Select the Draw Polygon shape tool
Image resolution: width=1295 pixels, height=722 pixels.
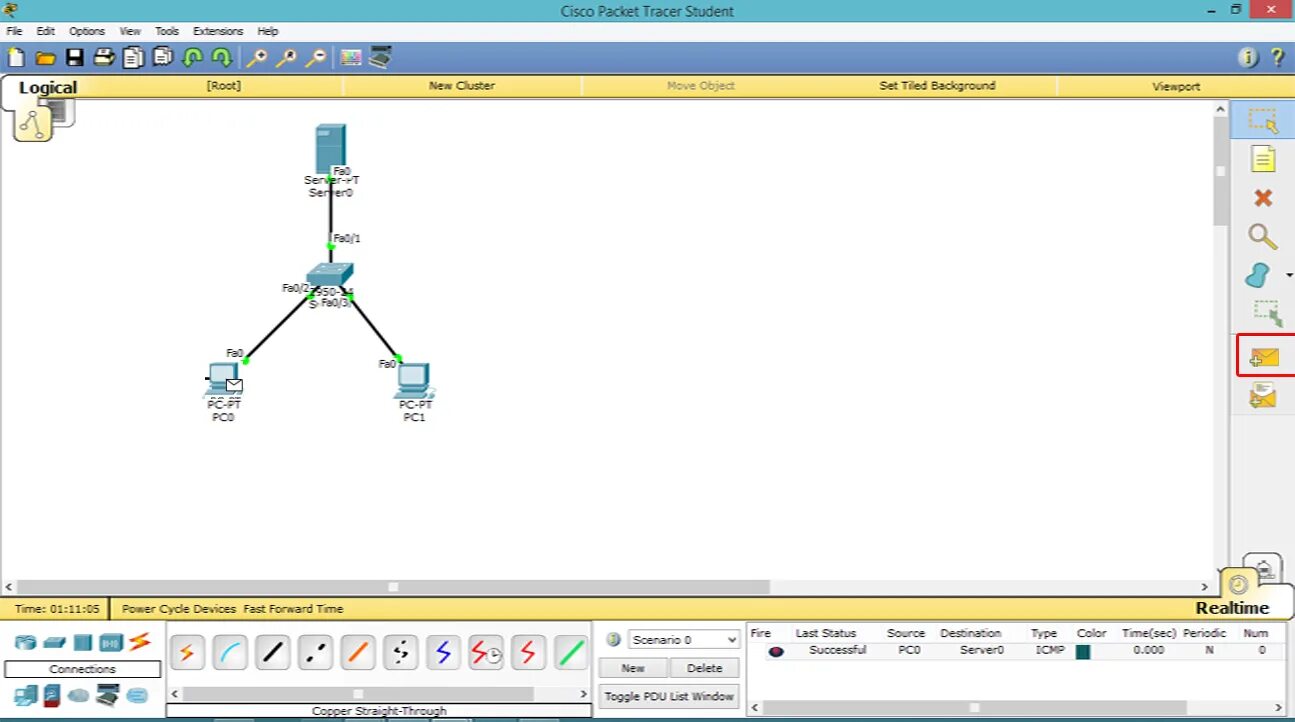pyautogui.click(x=1258, y=275)
